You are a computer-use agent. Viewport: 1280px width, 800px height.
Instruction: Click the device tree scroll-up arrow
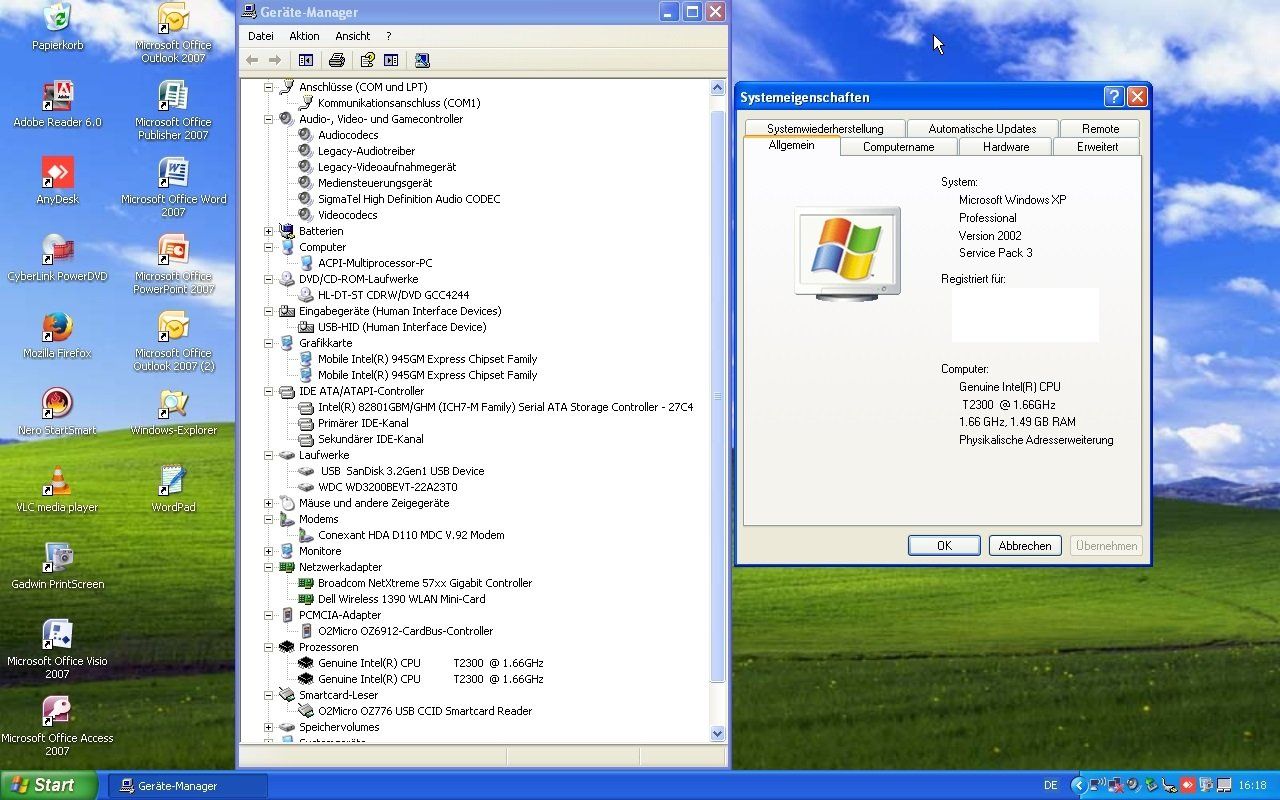717,88
